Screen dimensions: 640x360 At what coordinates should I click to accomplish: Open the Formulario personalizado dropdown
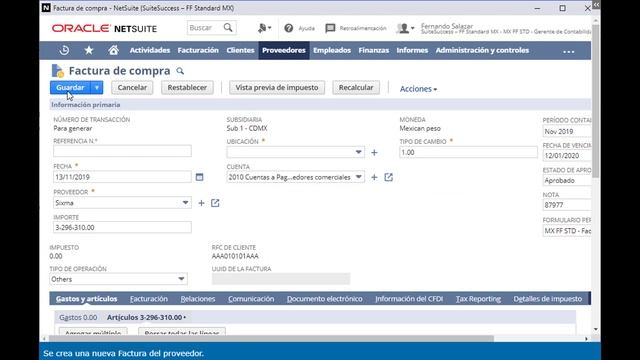pos(567,231)
